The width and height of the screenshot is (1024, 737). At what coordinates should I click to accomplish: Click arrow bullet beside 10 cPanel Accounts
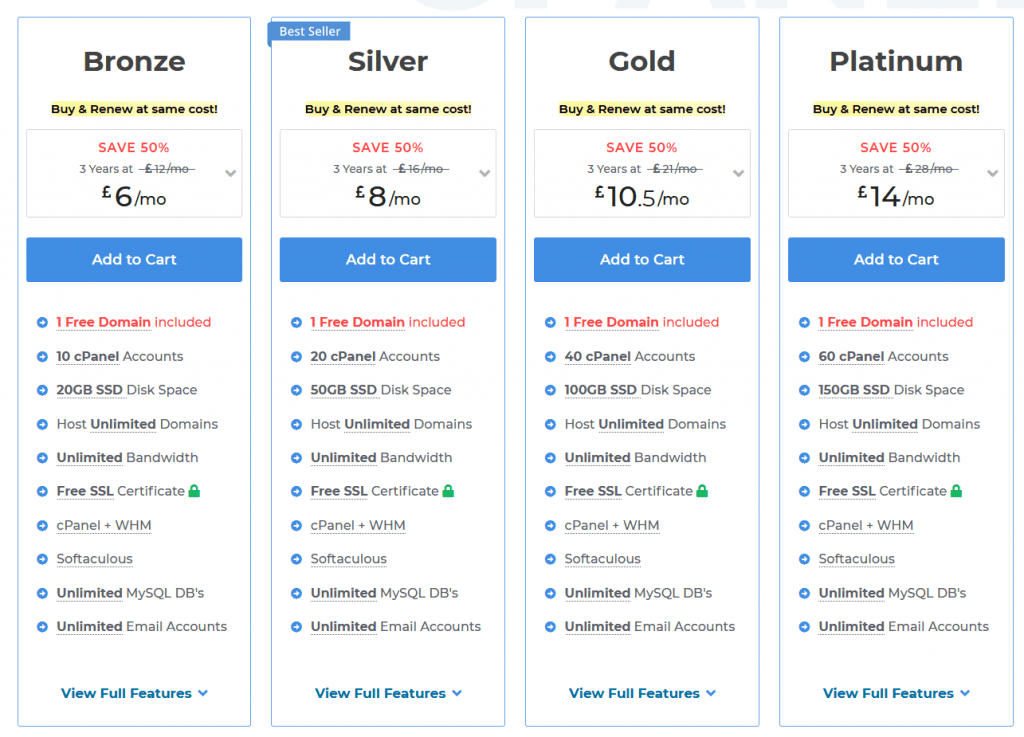42,356
